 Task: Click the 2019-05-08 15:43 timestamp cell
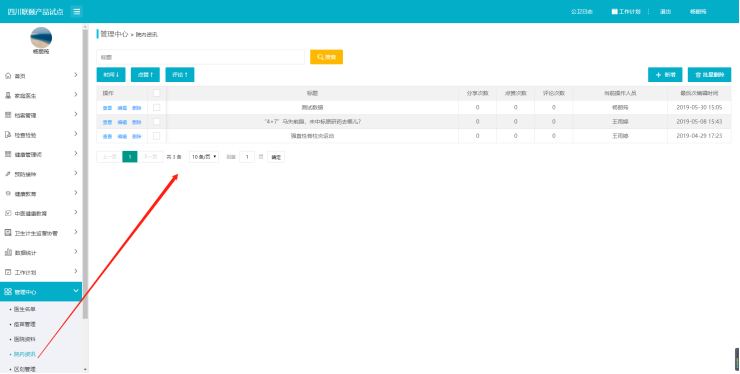coord(699,122)
